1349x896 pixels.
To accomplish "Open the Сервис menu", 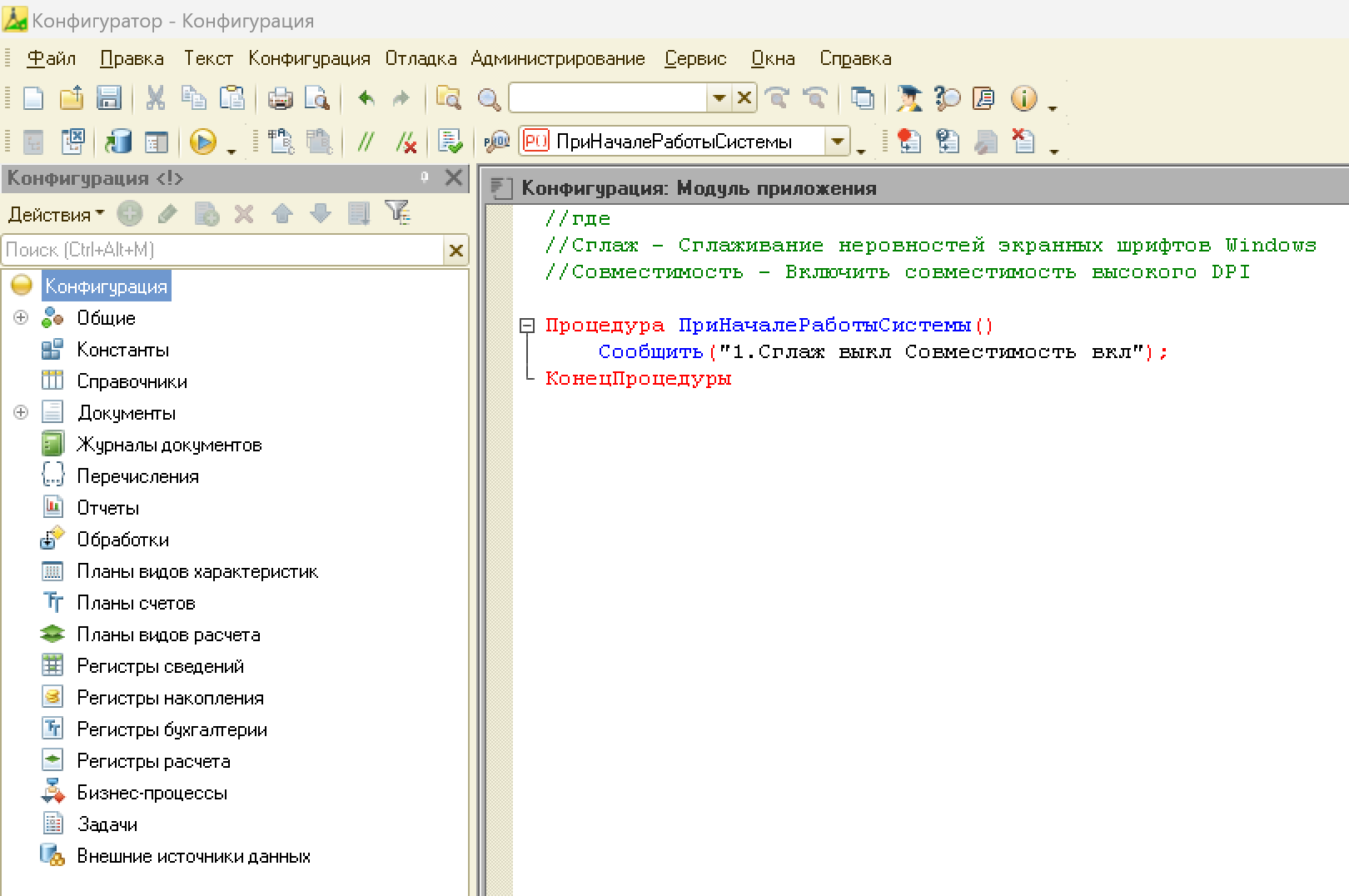I will tap(695, 58).
